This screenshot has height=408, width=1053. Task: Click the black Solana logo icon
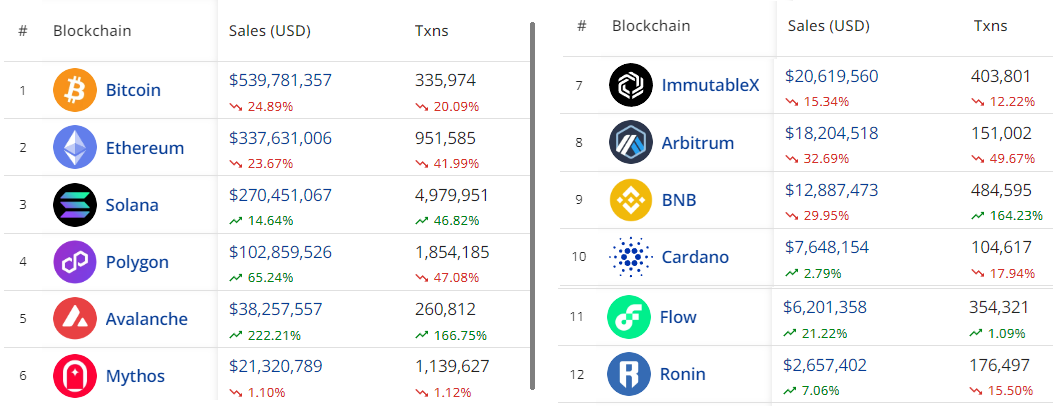click(x=75, y=205)
